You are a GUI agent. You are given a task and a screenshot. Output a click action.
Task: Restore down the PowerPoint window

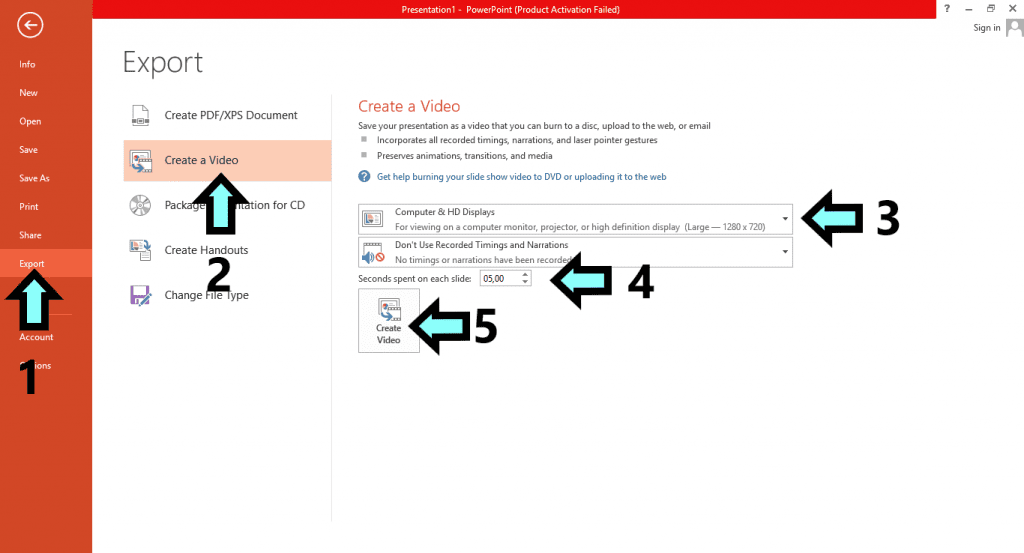pos(991,8)
